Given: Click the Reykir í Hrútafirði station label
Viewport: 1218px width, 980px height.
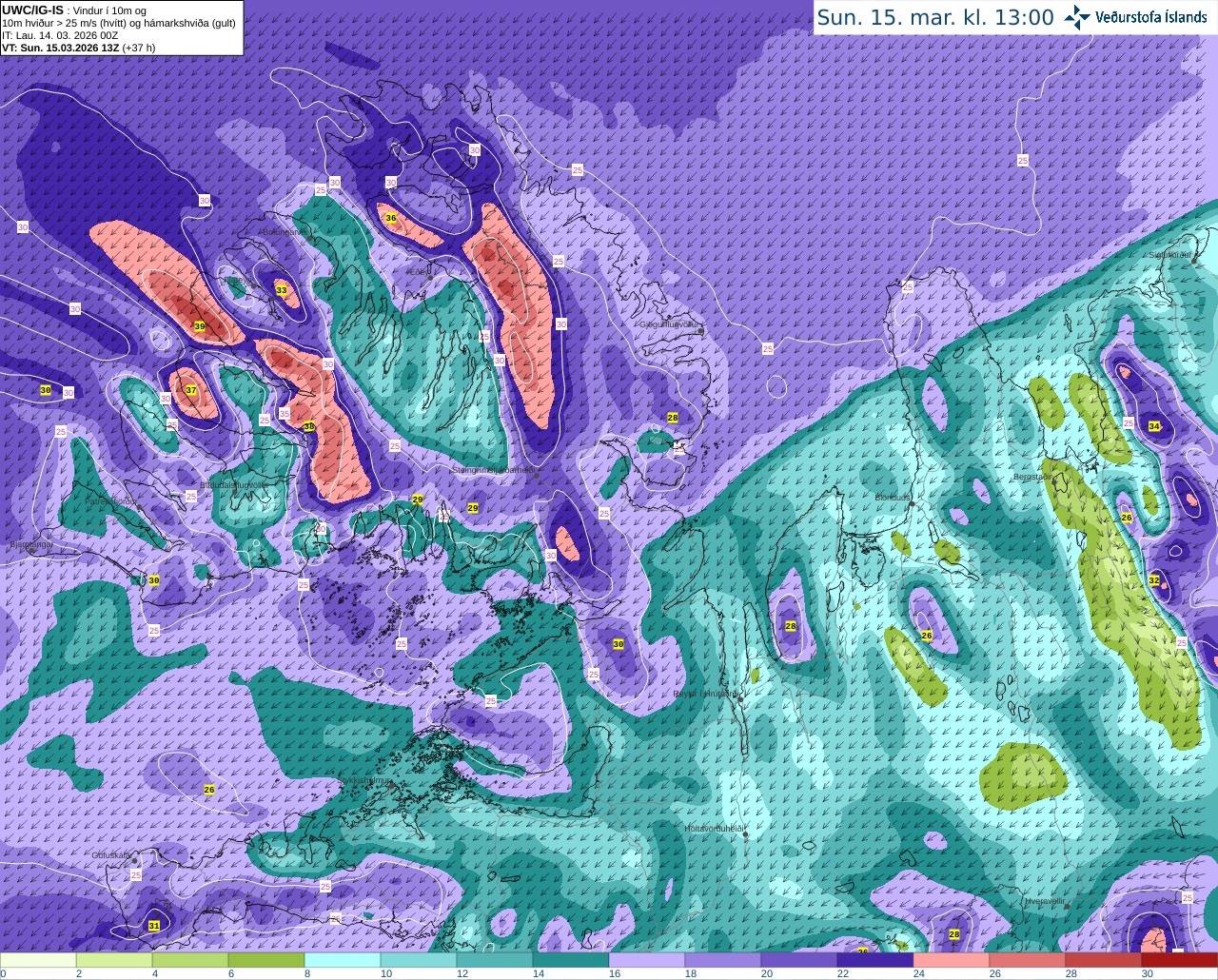Looking at the screenshot, I should tap(705, 694).
